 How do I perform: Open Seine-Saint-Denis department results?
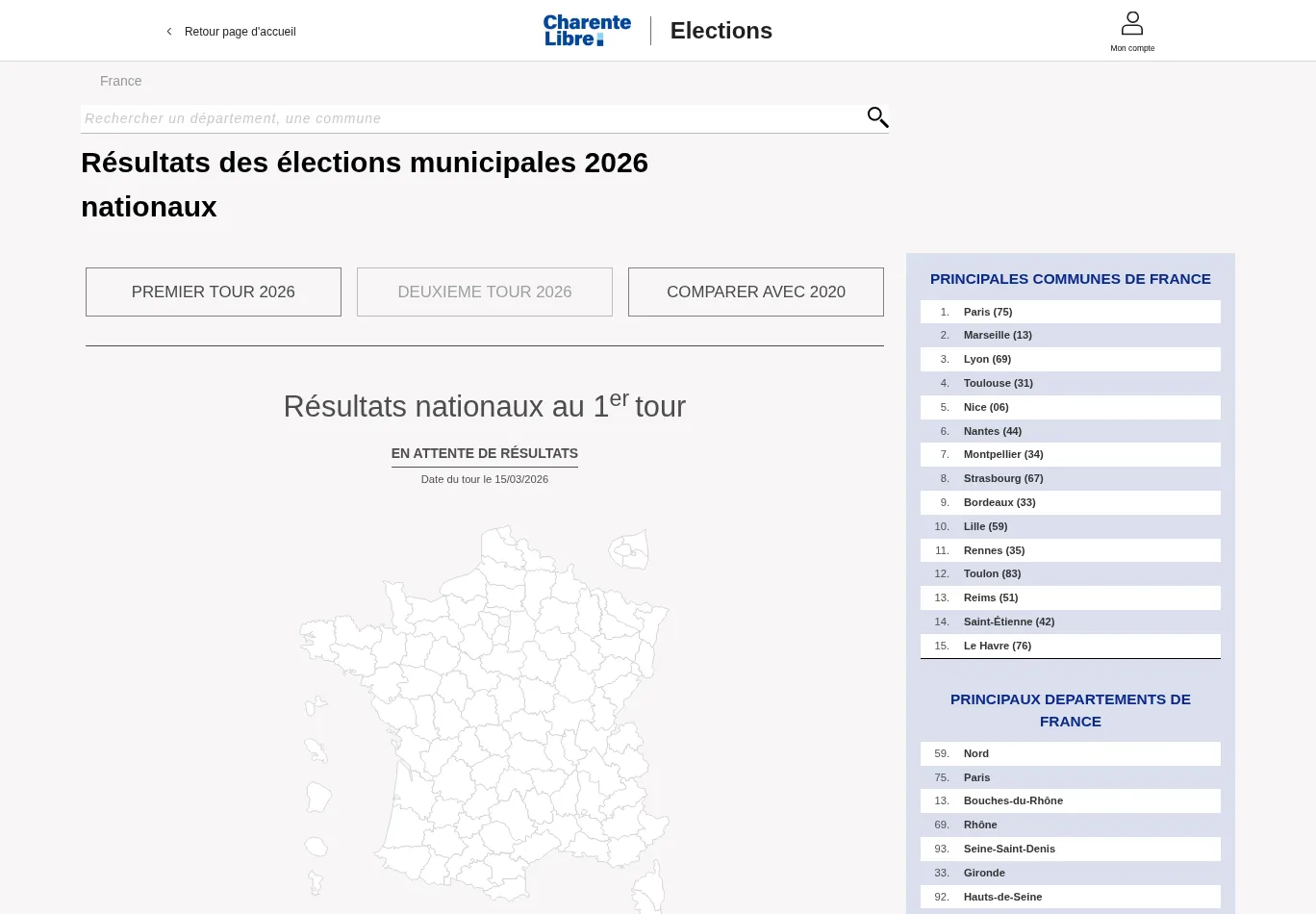click(1009, 849)
